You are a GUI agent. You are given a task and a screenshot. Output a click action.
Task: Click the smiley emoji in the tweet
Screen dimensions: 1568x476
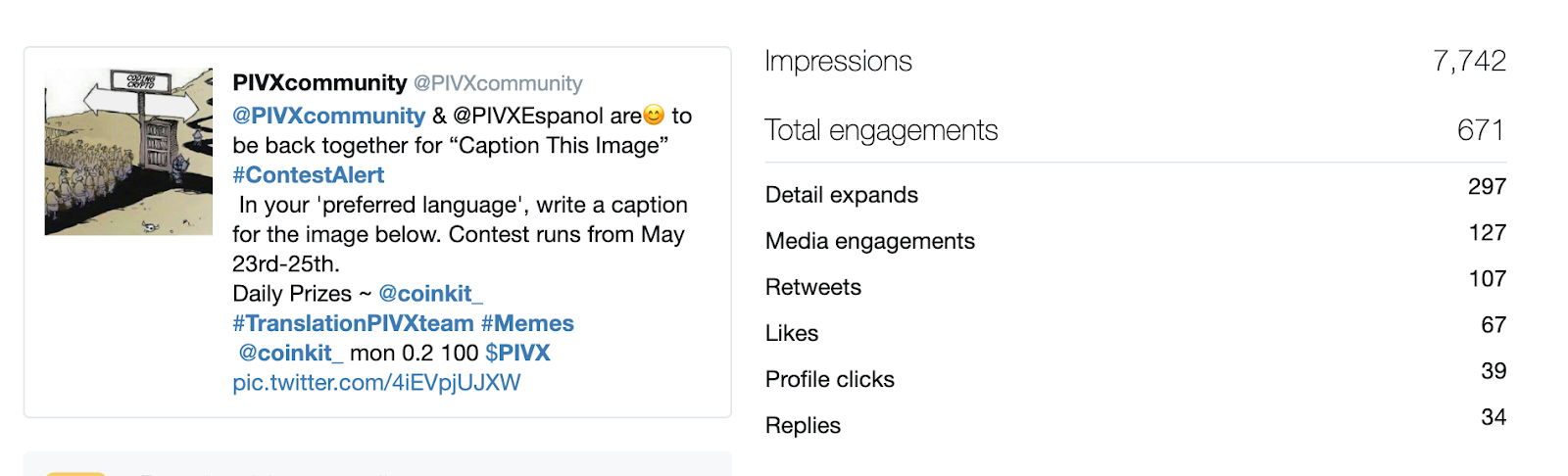pos(654,116)
